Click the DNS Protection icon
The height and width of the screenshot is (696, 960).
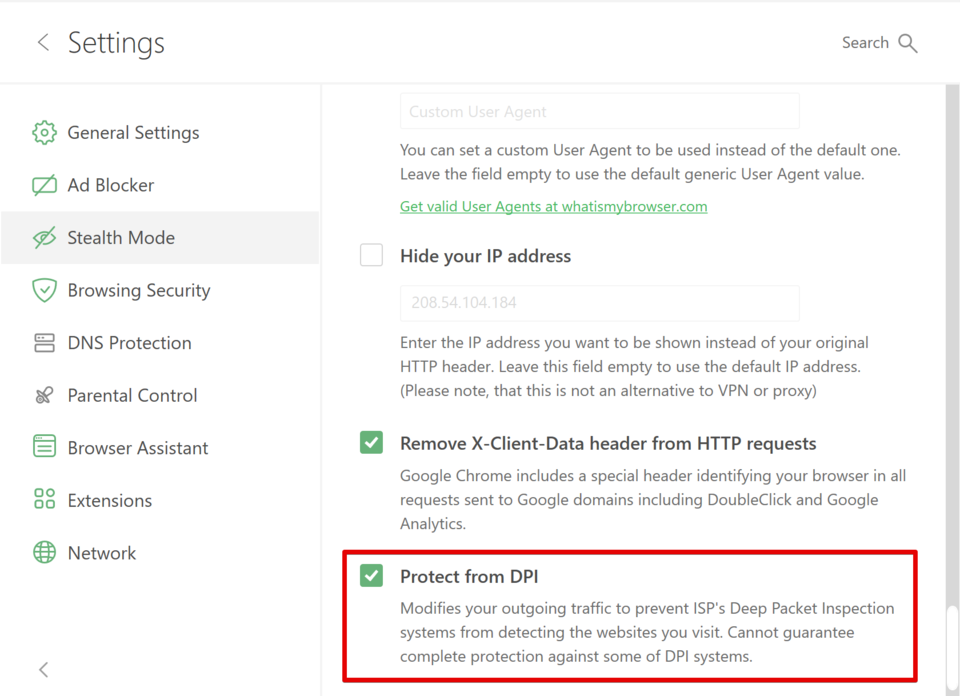(44, 342)
